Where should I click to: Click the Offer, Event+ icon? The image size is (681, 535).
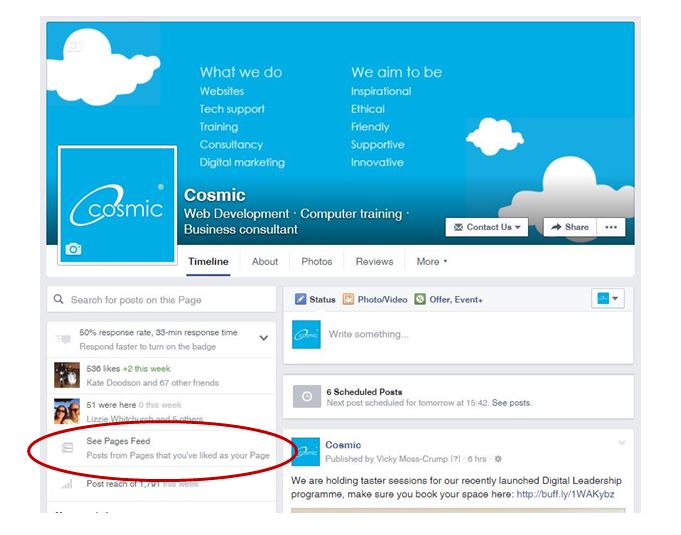(x=420, y=299)
